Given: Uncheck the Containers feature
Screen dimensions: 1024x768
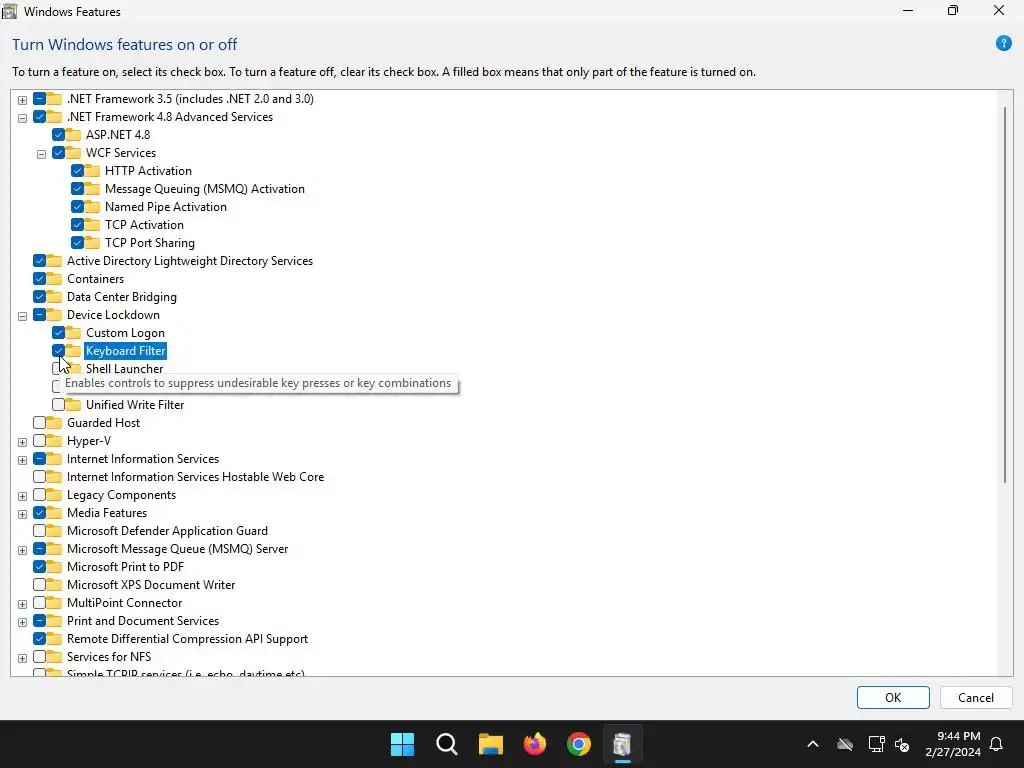Looking at the screenshot, I should 39,279.
